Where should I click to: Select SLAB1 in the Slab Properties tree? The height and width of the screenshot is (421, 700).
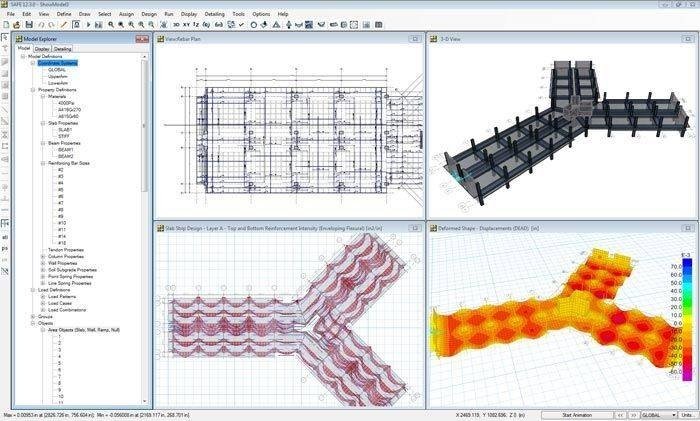click(65, 130)
